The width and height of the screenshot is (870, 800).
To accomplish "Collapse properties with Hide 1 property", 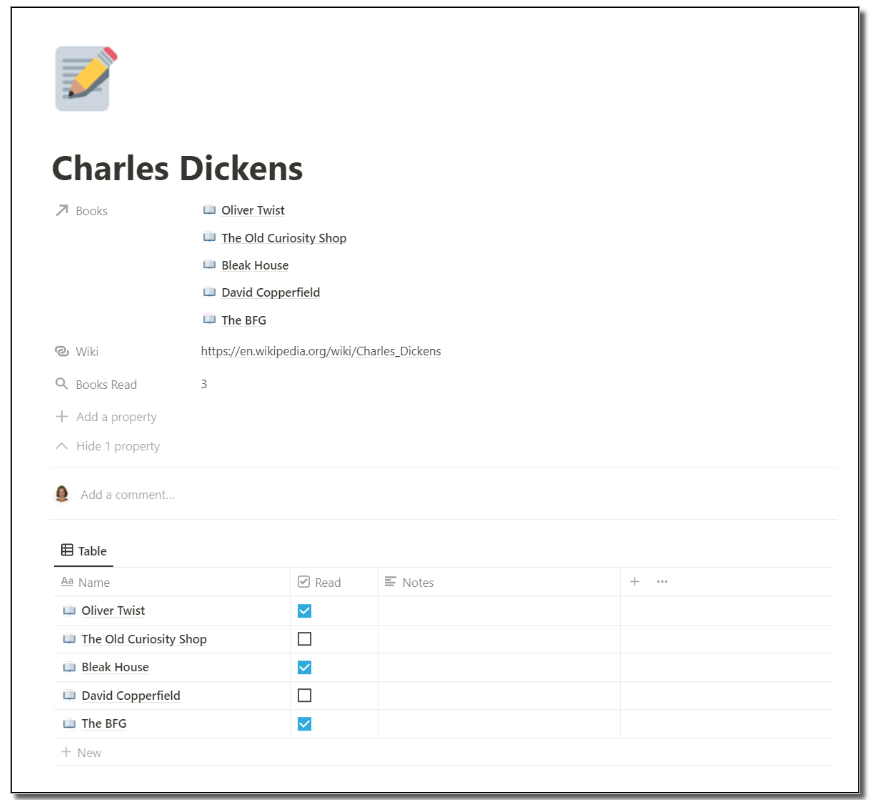I will point(108,446).
